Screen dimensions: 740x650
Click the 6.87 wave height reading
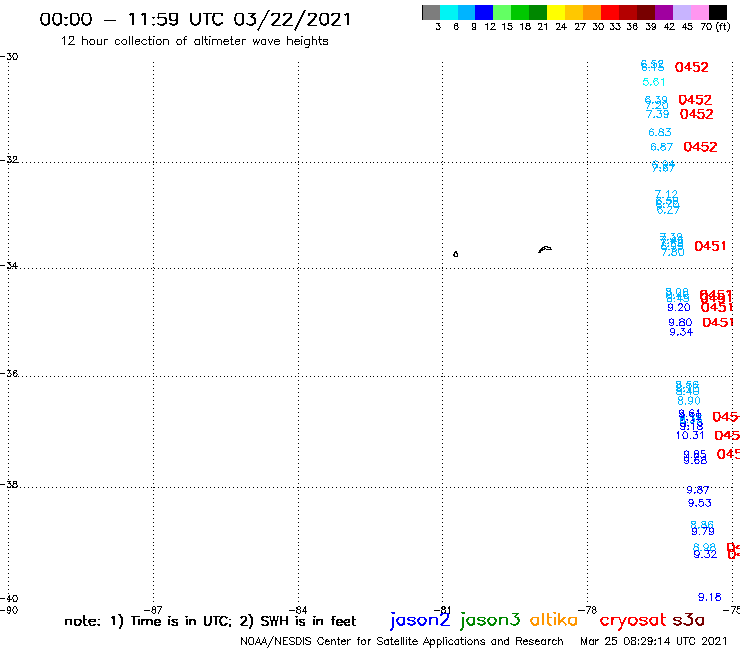click(x=662, y=147)
